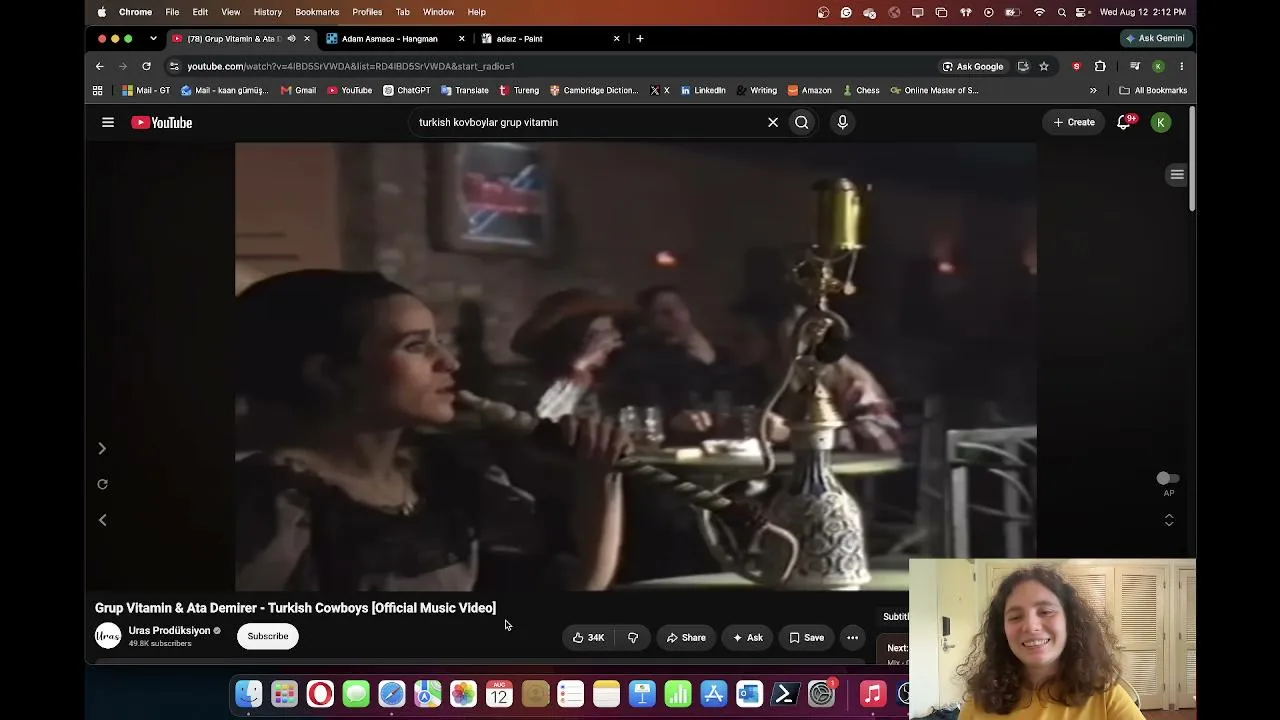Viewport: 1280px width, 720px height.
Task: Open the ChatGPT bookmark
Action: click(407, 90)
